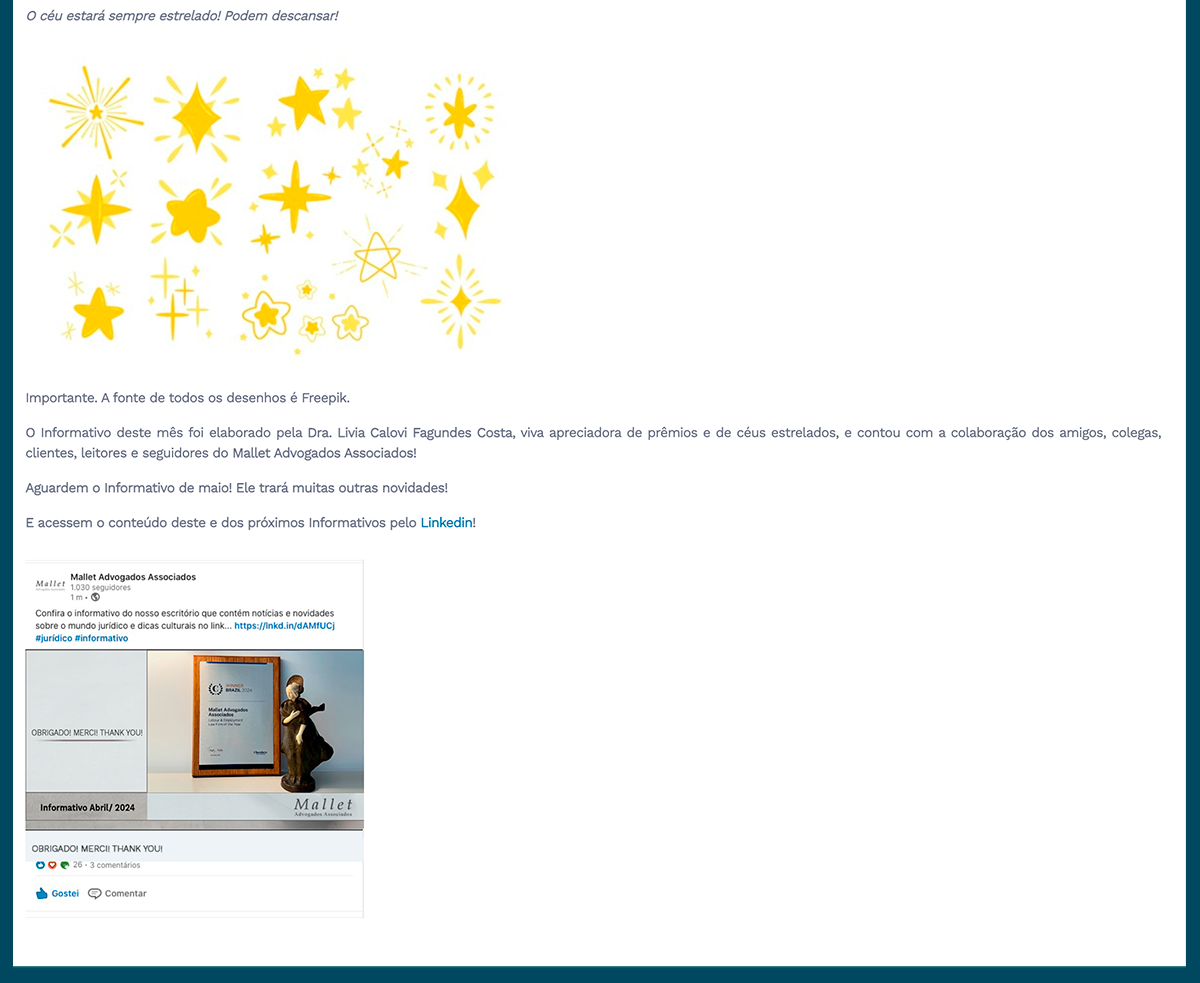Click the red heart reaction icon
Image resolution: width=1200 pixels, height=983 pixels.
pos(53,865)
